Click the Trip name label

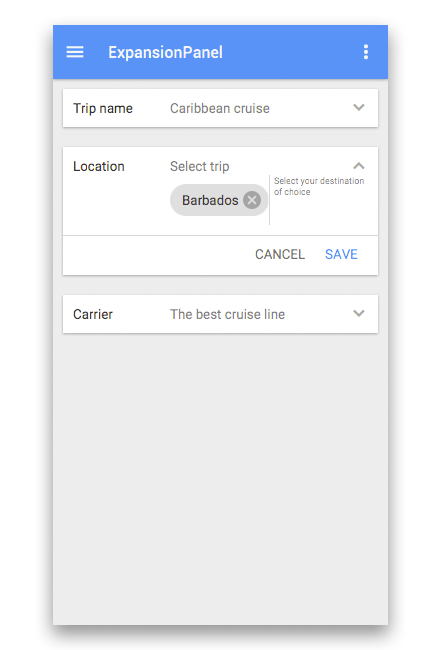click(x=103, y=108)
